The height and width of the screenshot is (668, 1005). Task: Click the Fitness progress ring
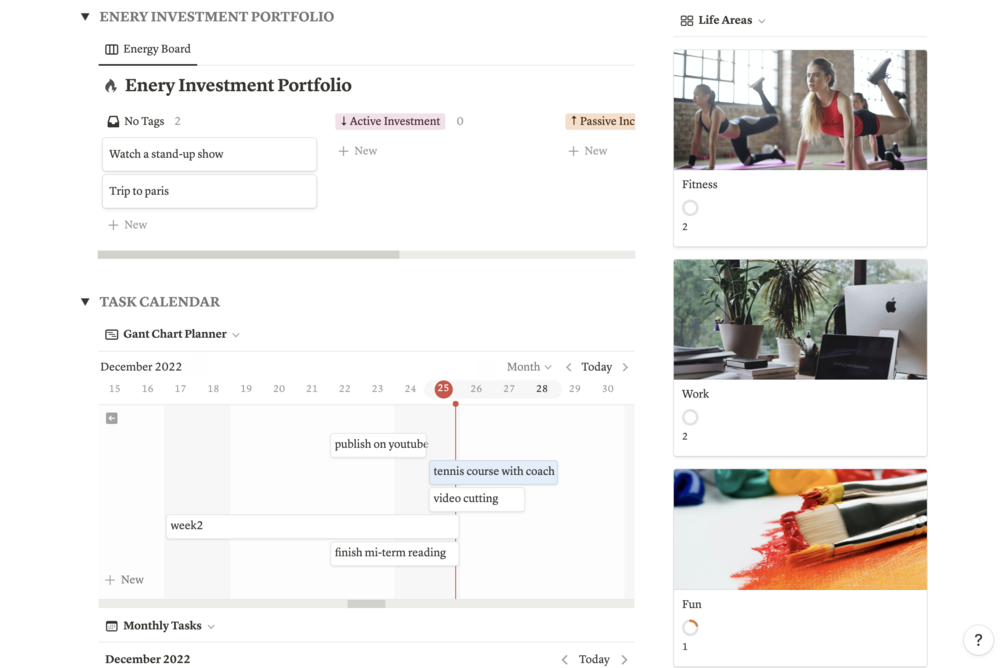tap(690, 208)
